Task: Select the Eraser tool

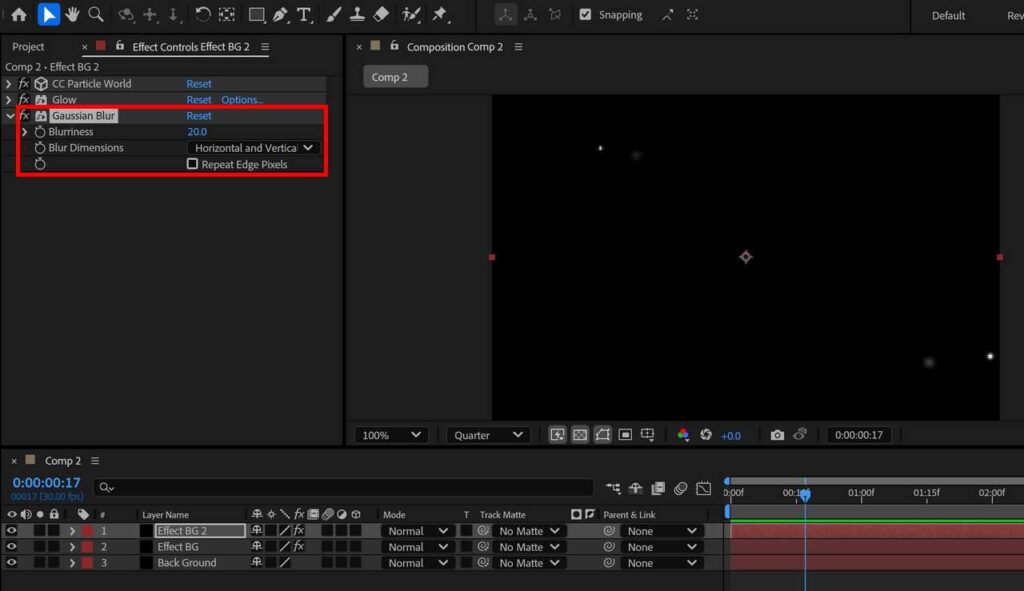Action: pyautogui.click(x=381, y=14)
